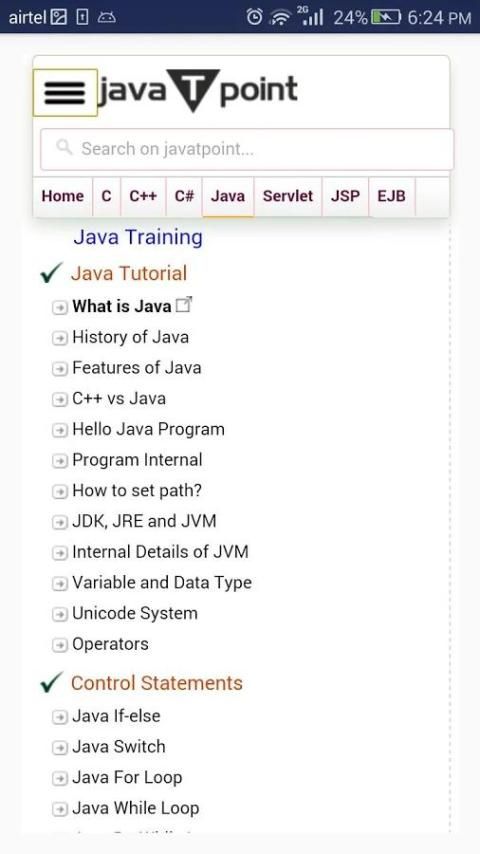The image size is (480, 854).
Task: Select the C# tab
Action: click(x=184, y=197)
